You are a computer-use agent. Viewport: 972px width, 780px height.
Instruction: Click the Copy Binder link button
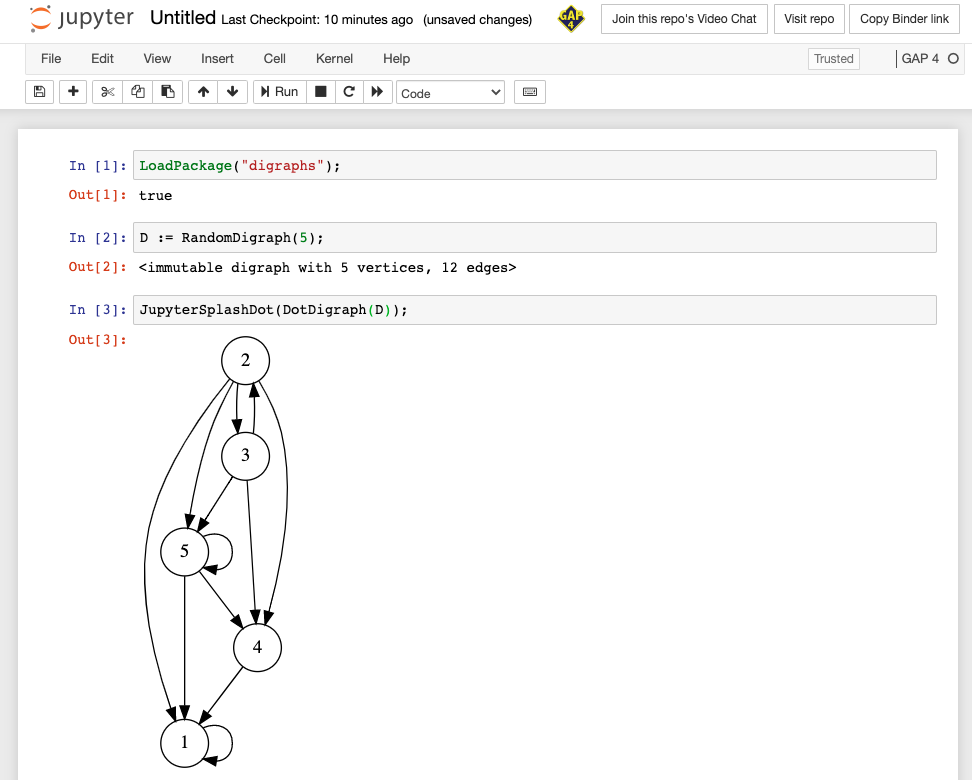coord(904,18)
